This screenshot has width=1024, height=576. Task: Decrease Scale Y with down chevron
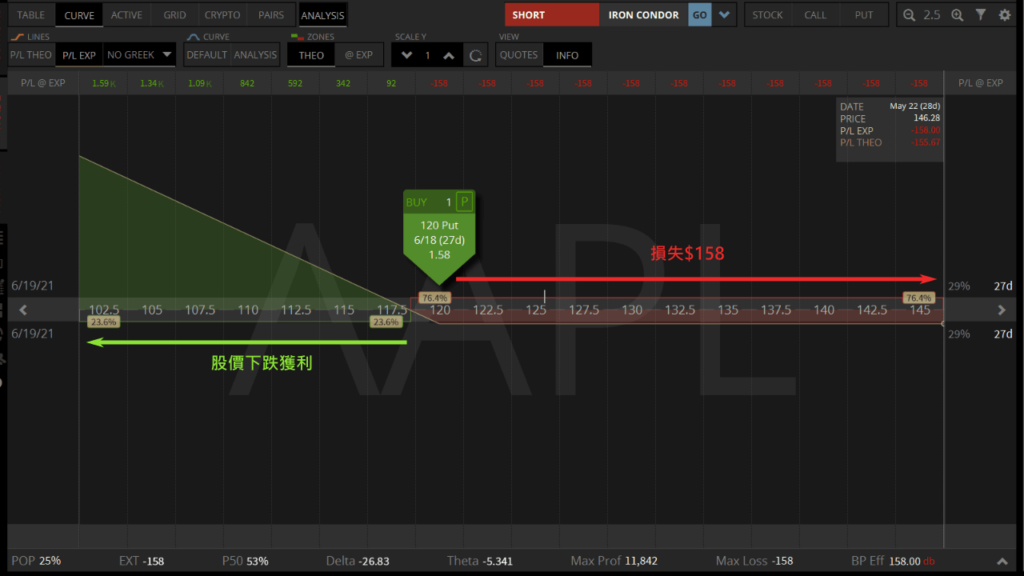[406, 56]
